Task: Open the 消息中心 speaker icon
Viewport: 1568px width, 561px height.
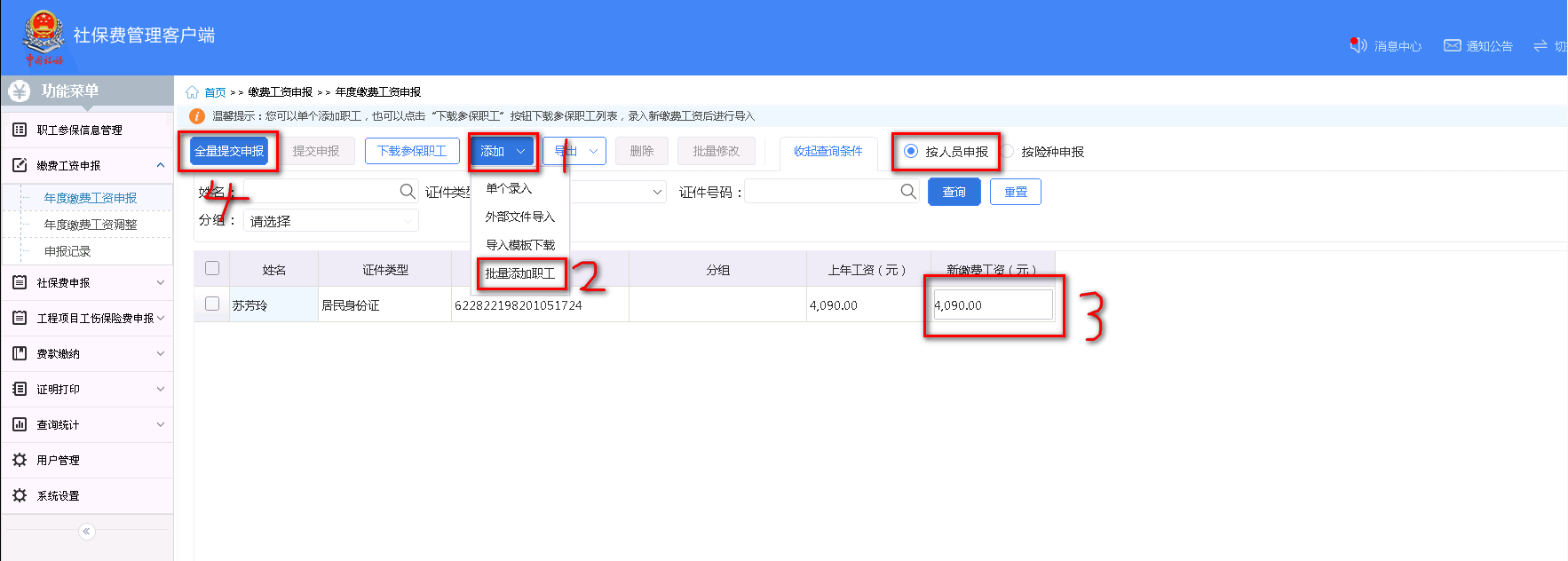Action: click(1358, 45)
